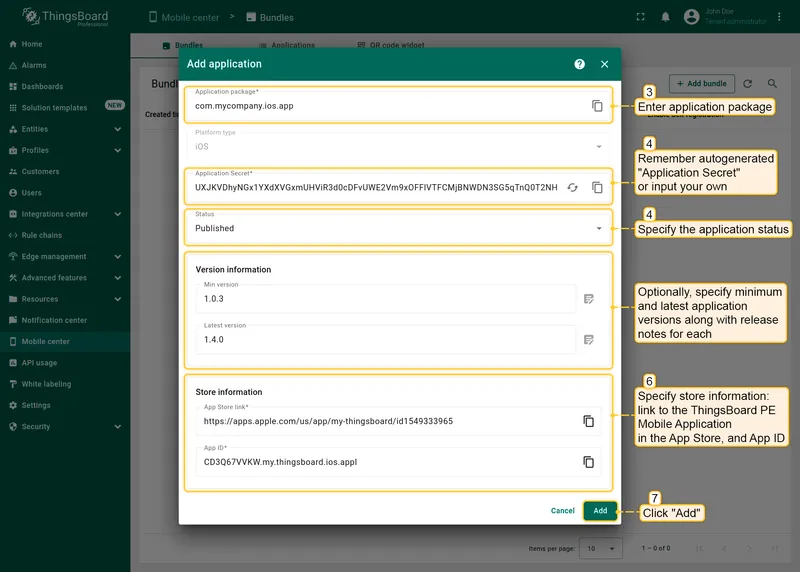Click Add bundle button
This screenshot has width=800, height=572.
point(702,83)
